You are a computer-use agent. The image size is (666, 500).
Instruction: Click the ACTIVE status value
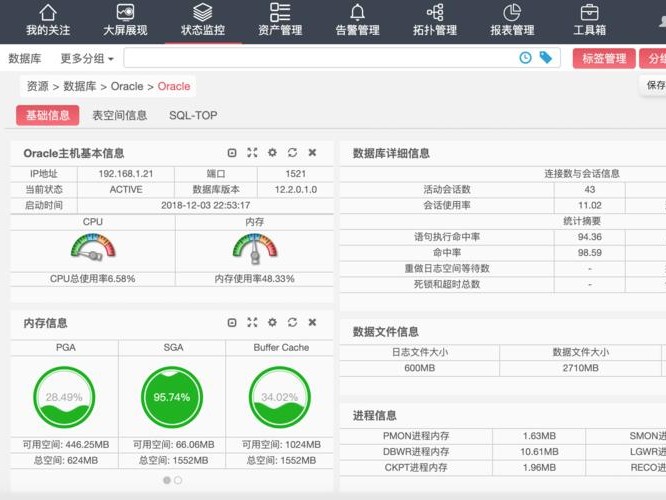pyautogui.click(x=126, y=189)
